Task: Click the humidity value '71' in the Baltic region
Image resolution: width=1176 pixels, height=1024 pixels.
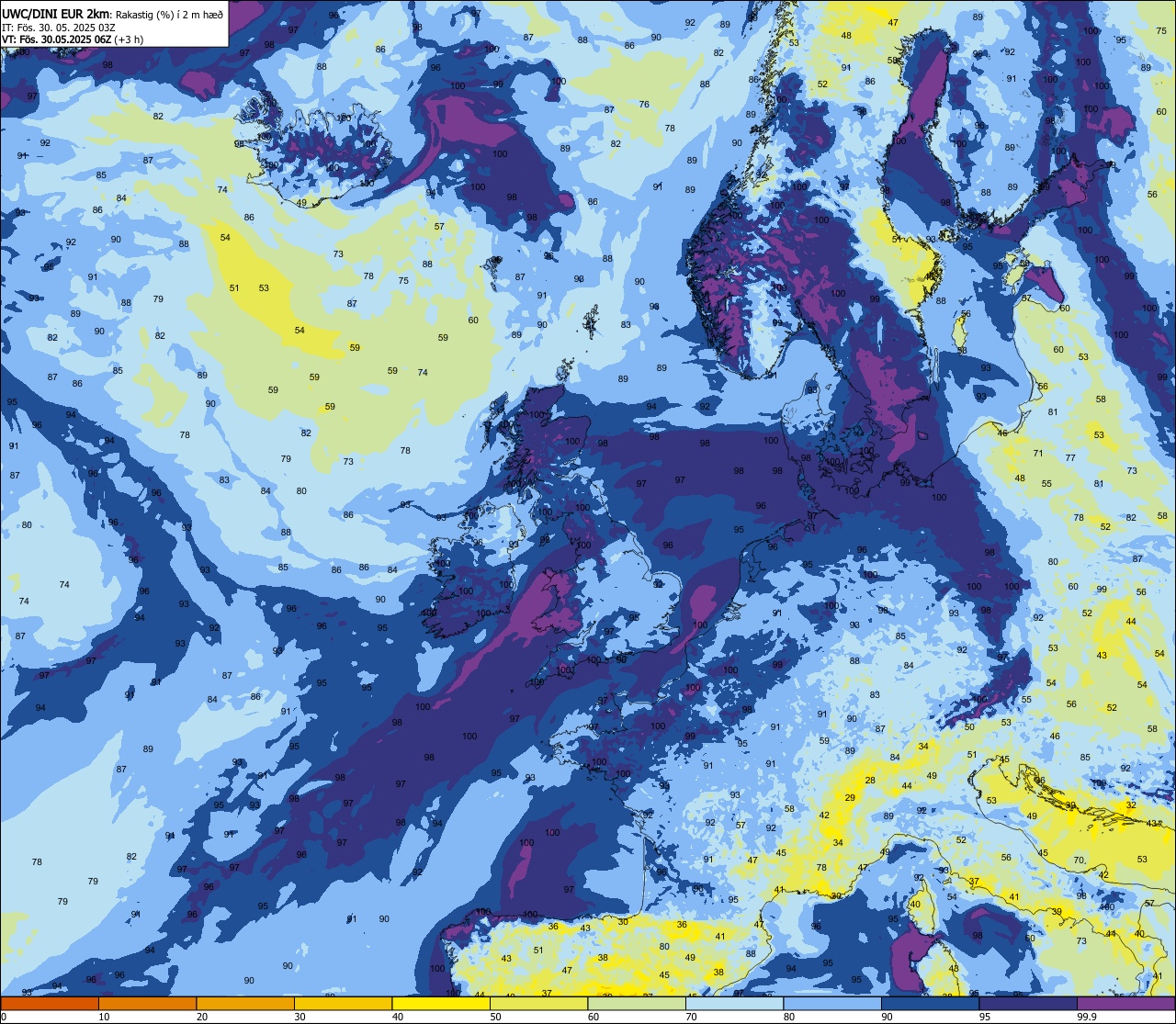Action: (1038, 453)
